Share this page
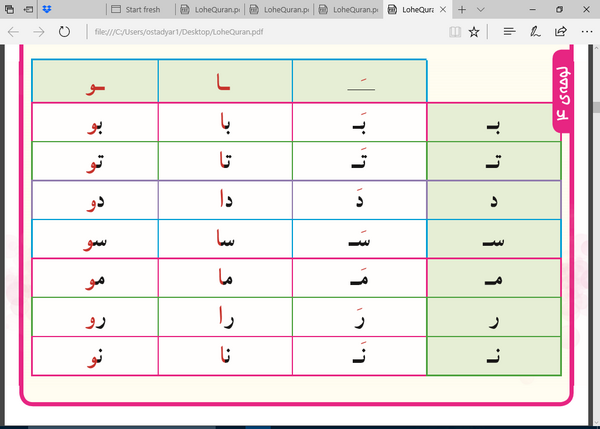Viewport: 600px width, 429px height. (x=561, y=32)
